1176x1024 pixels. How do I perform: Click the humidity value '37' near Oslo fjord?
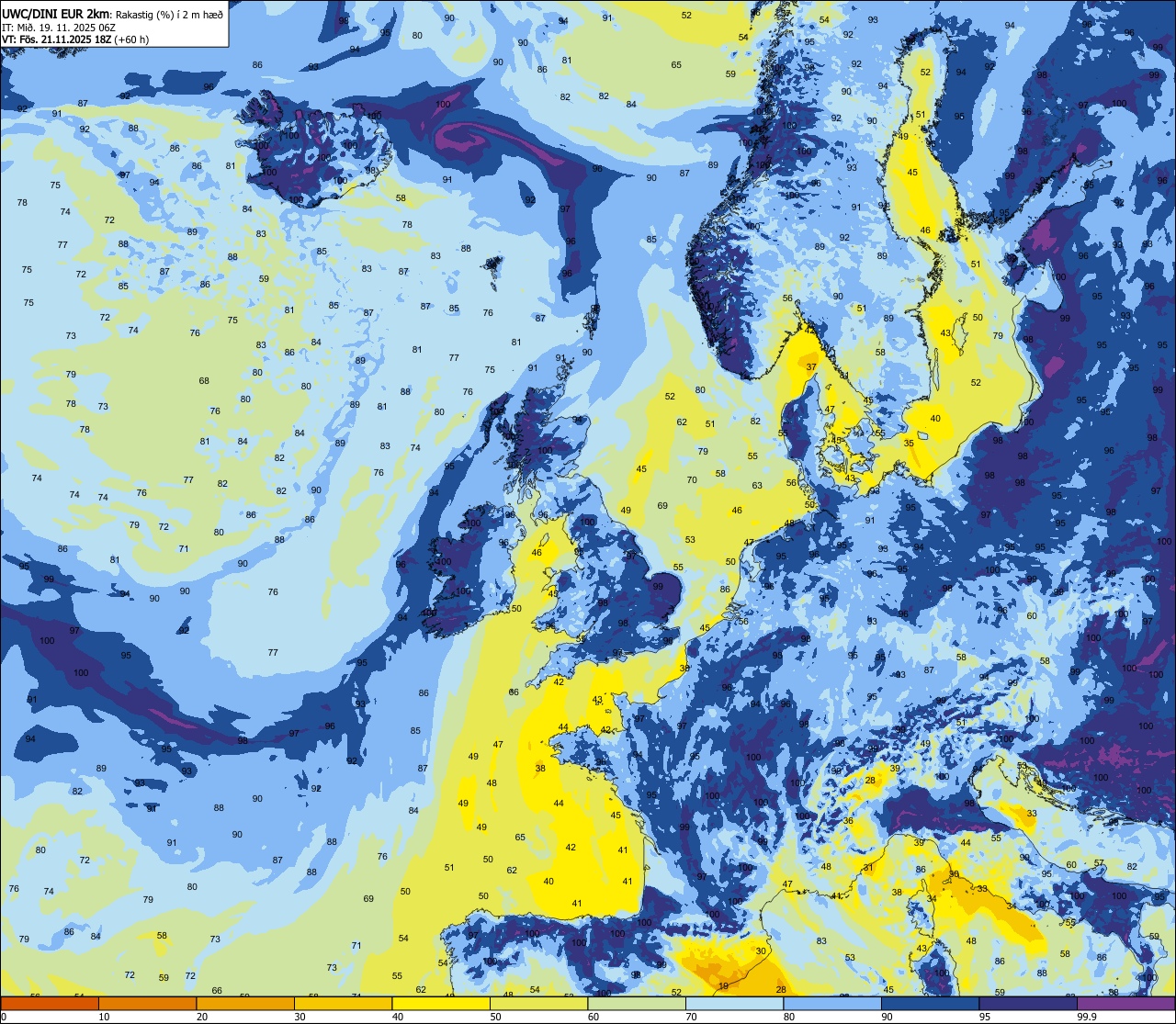[x=811, y=367]
